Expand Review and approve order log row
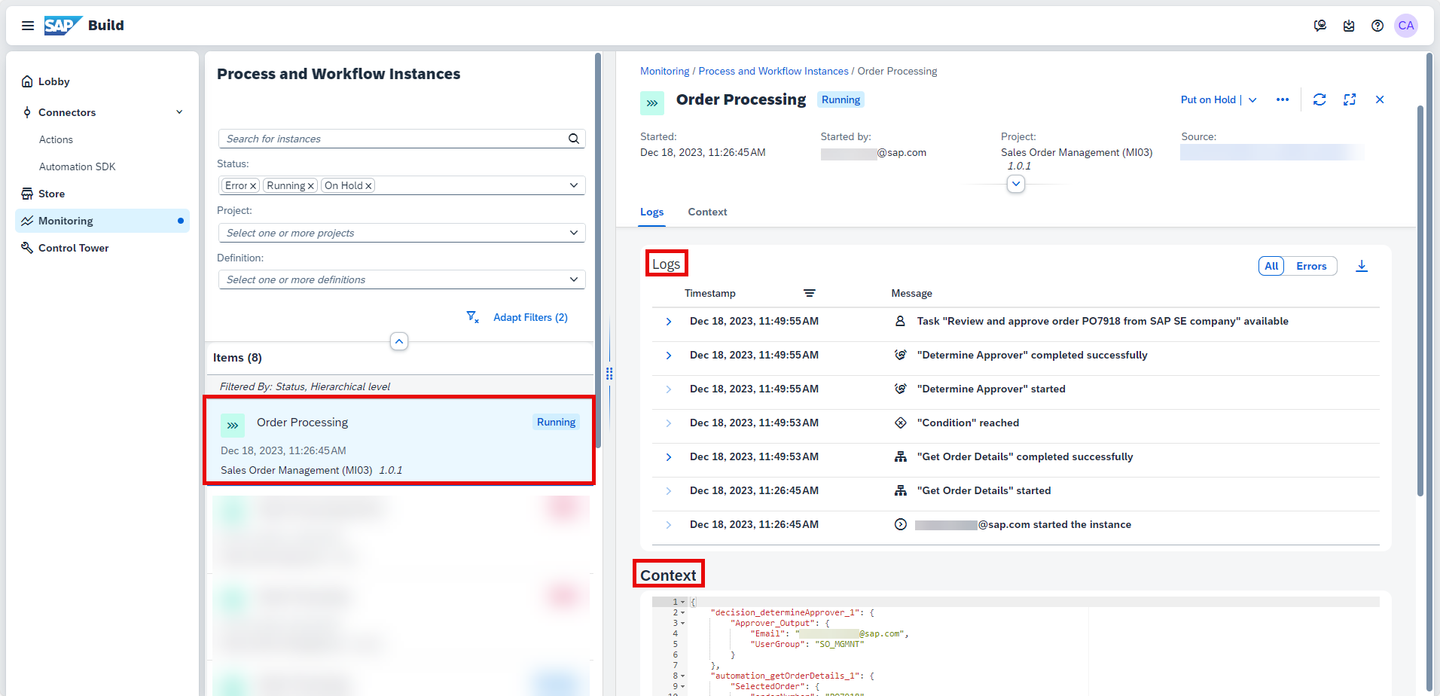Screen dimensions: 1440x696 (669, 321)
